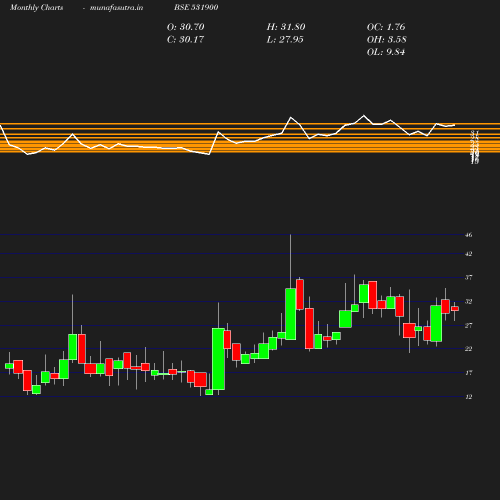Image resolution: width=500 pixels, height=500 pixels.
Task: Click the 'OC: 1.76' value
Action: [x=386, y=27]
